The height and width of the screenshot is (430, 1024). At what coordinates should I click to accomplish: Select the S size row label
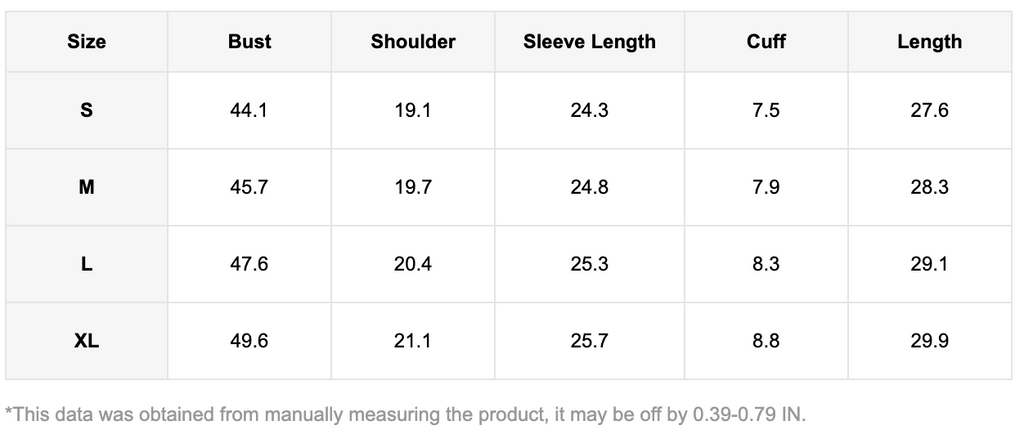click(87, 111)
